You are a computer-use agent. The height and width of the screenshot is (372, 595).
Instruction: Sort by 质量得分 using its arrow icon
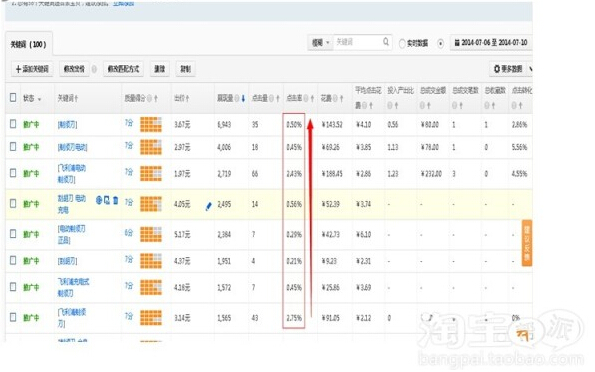pos(156,98)
